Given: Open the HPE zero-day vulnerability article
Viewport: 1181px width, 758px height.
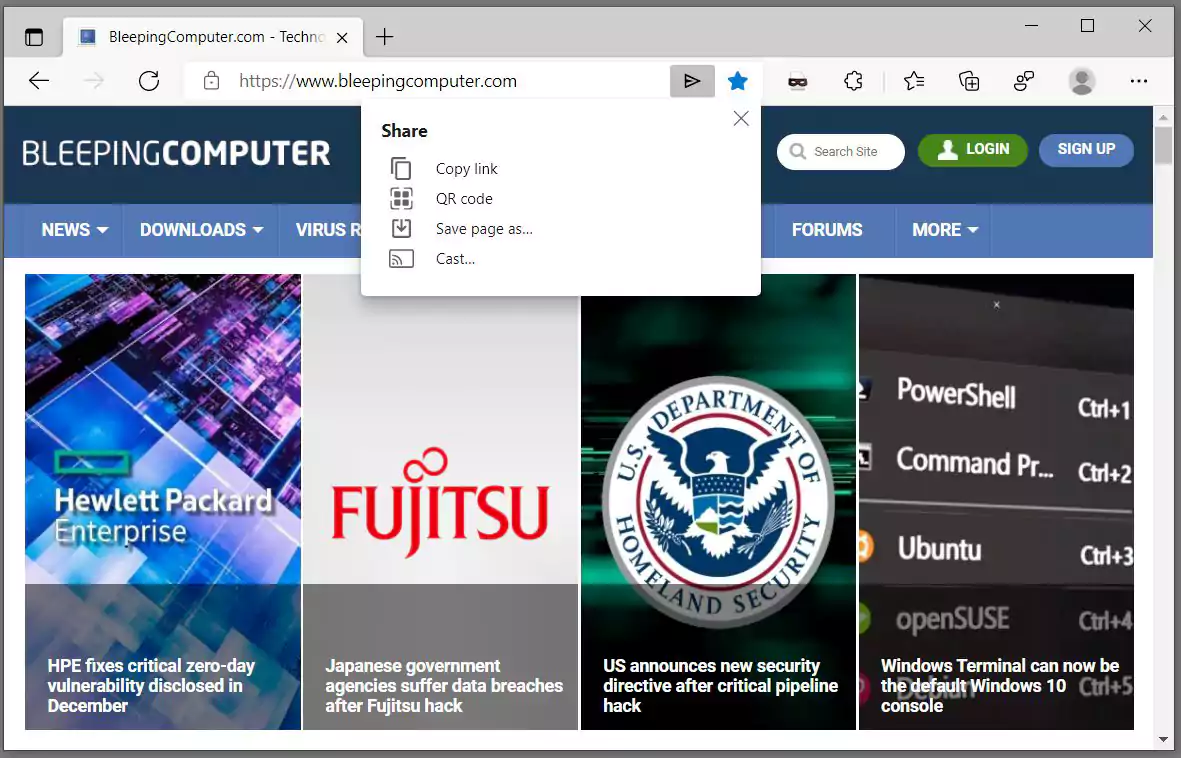Looking at the screenshot, I should pos(151,686).
